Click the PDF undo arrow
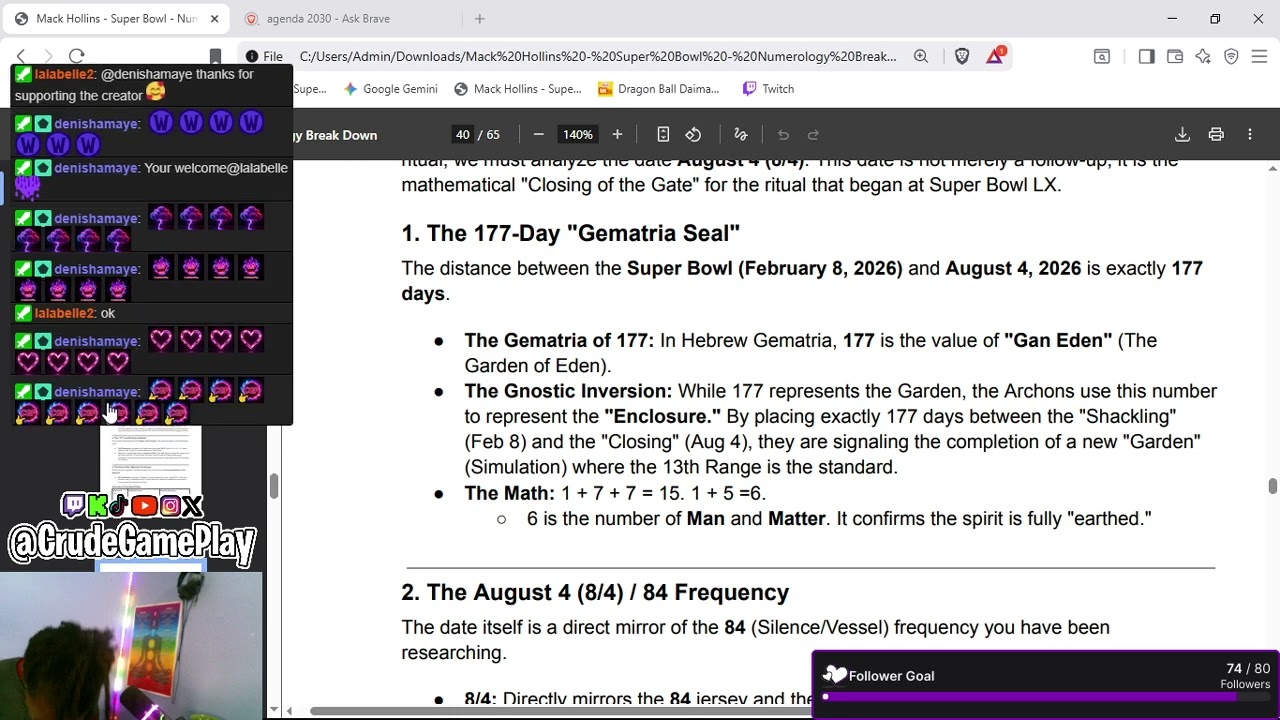 pyautogui.click(x=783, y=134)
